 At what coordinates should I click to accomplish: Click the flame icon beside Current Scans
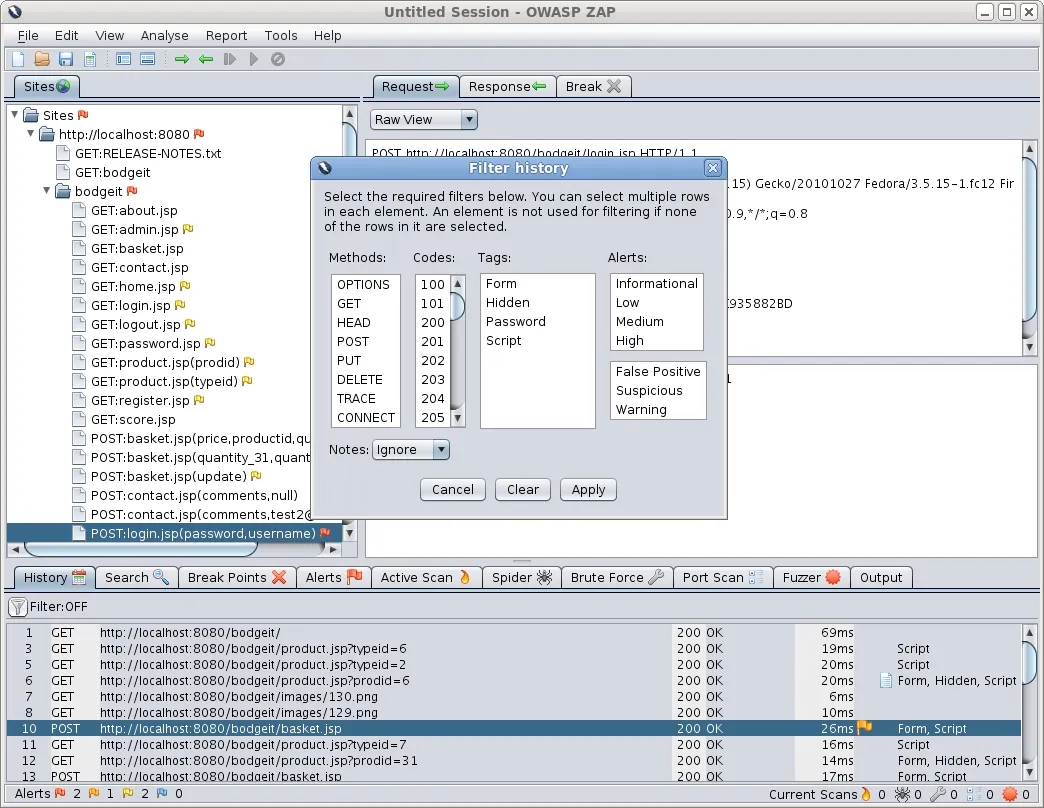coord(866,793)
